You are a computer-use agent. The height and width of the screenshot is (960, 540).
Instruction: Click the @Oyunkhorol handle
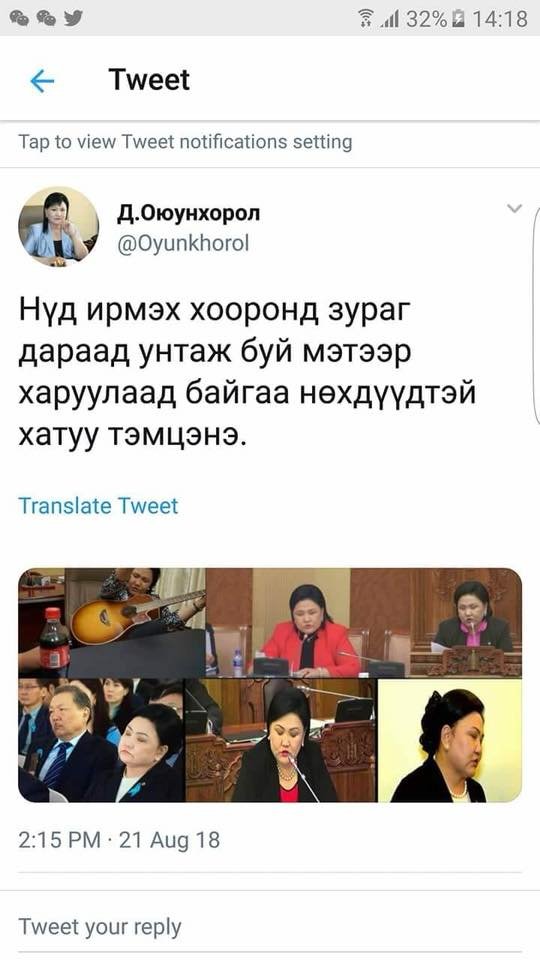(182, 244)
